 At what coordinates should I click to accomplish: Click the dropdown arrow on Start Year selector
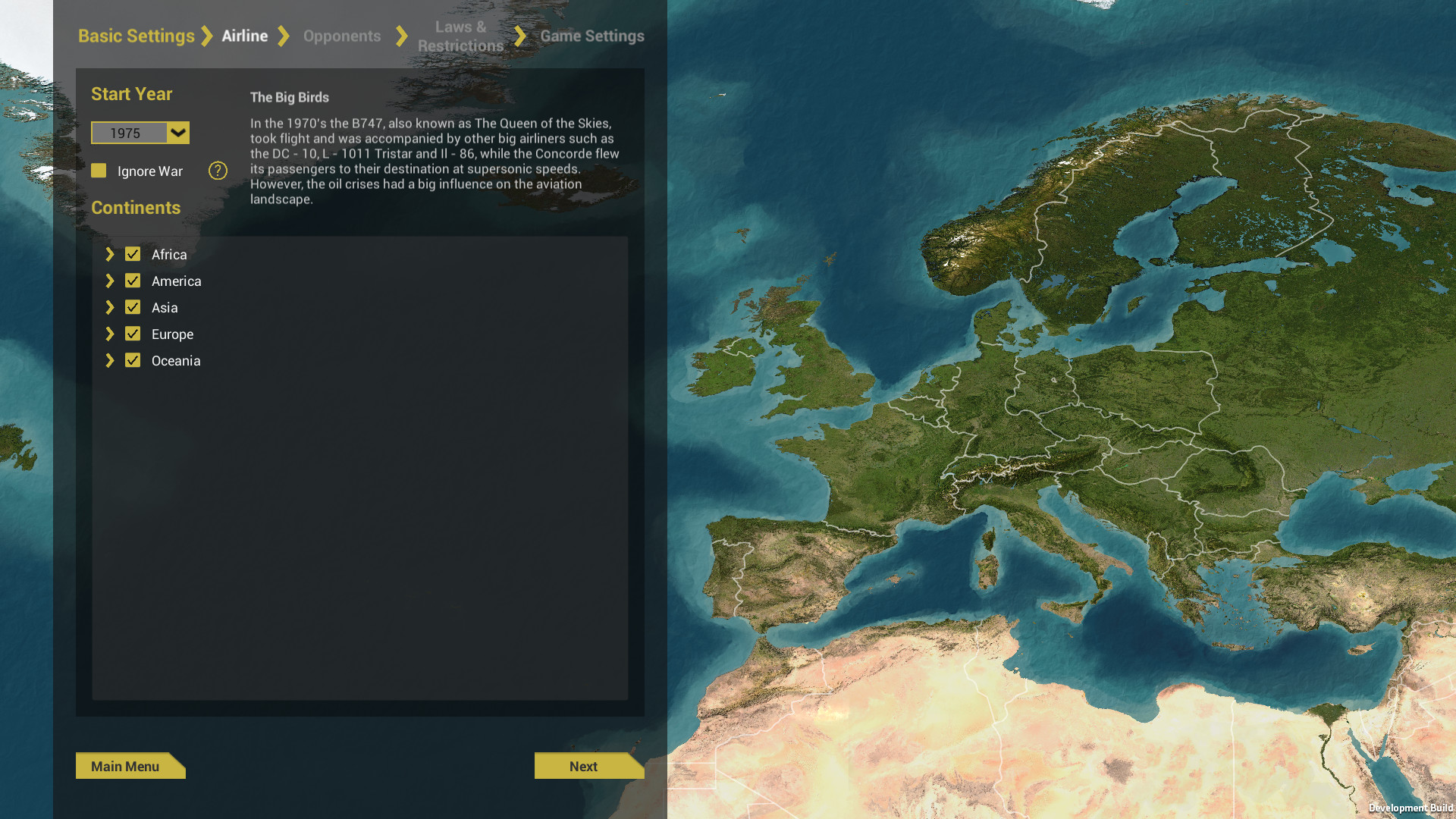click(179, 133)
